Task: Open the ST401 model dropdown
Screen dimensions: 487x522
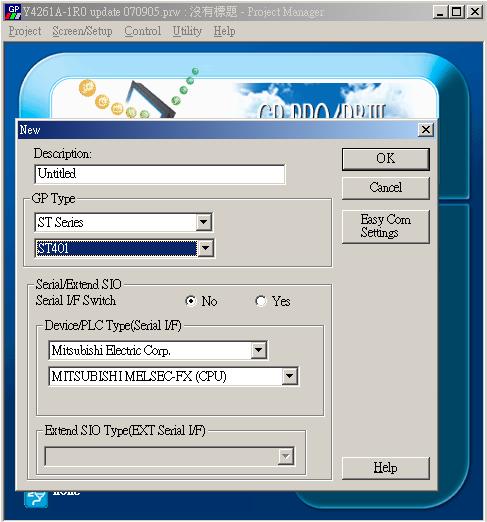Action: click(205, 248)
